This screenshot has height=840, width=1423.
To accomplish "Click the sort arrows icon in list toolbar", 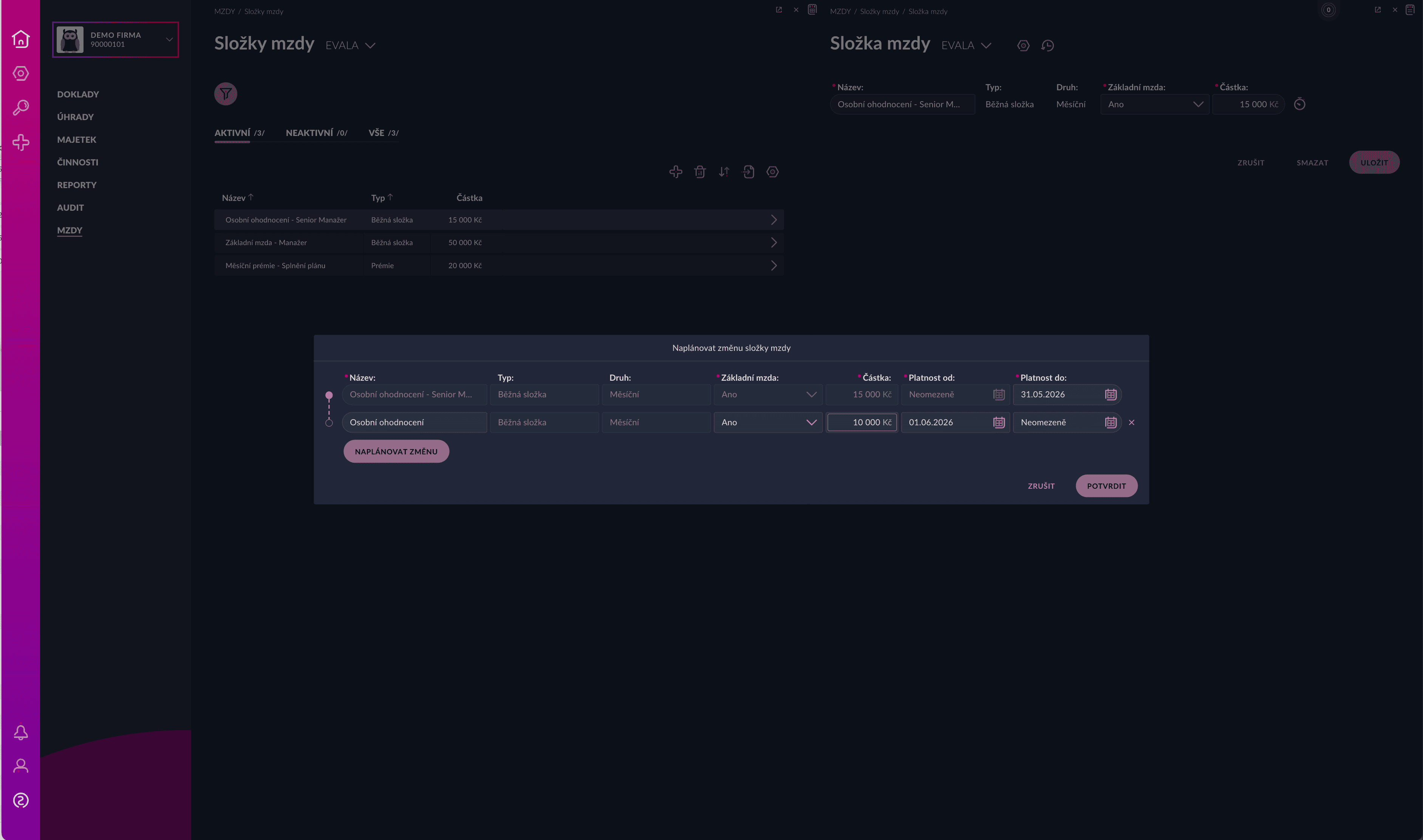I will pos(724,171).
